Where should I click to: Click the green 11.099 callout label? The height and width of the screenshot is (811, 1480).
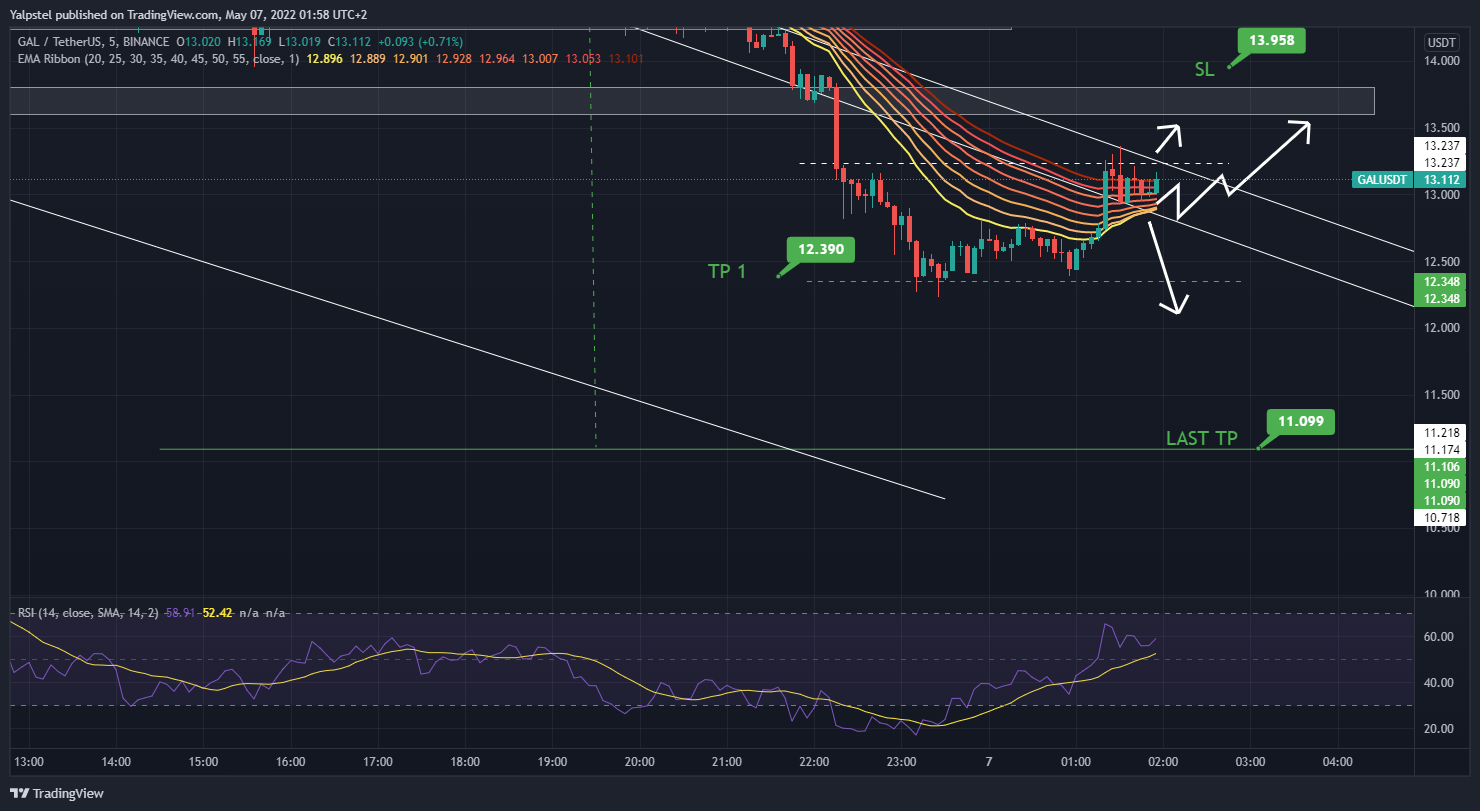pos(1300,422)
